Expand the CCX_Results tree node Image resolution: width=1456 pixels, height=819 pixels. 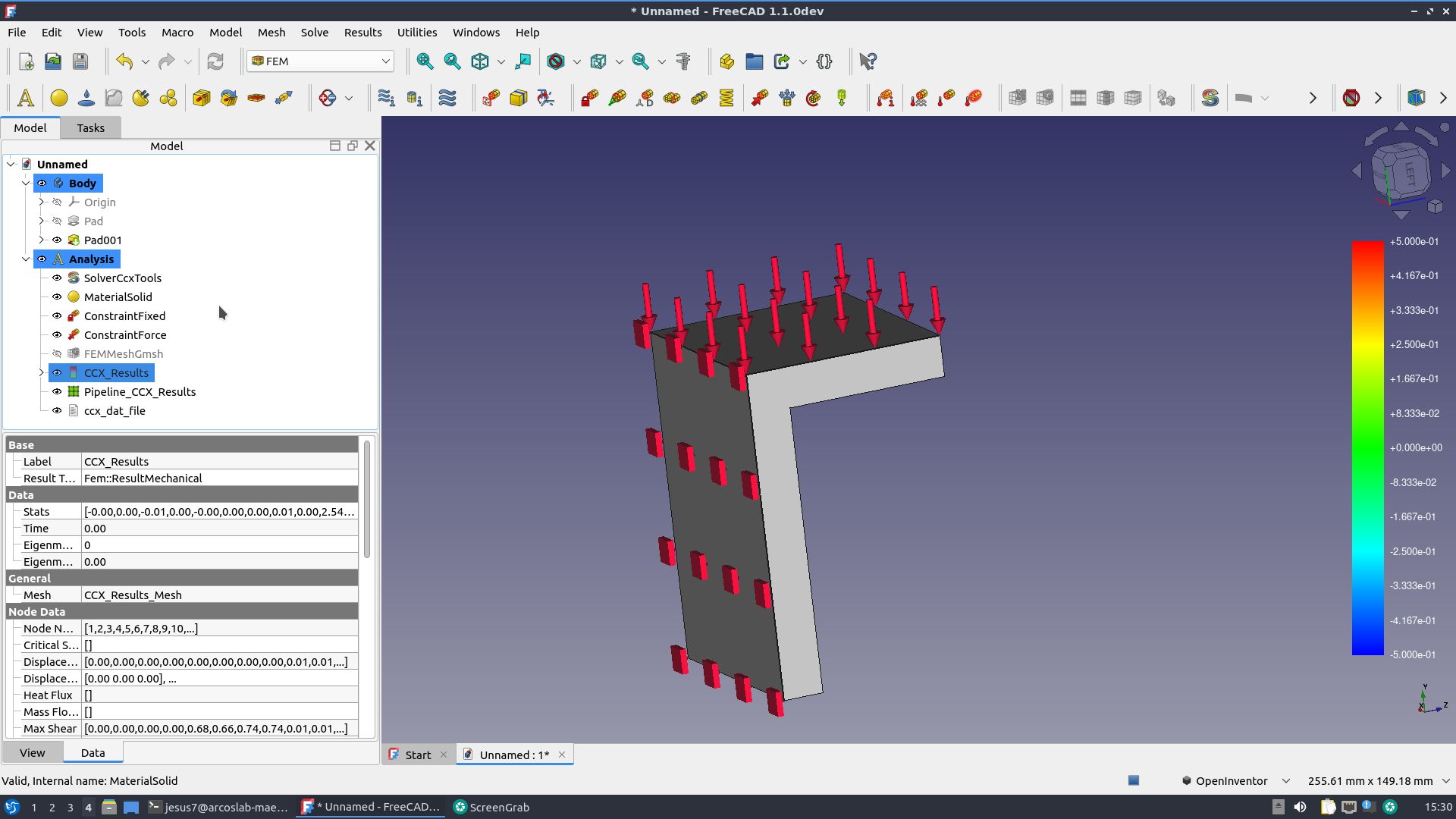tap(41, 373)
